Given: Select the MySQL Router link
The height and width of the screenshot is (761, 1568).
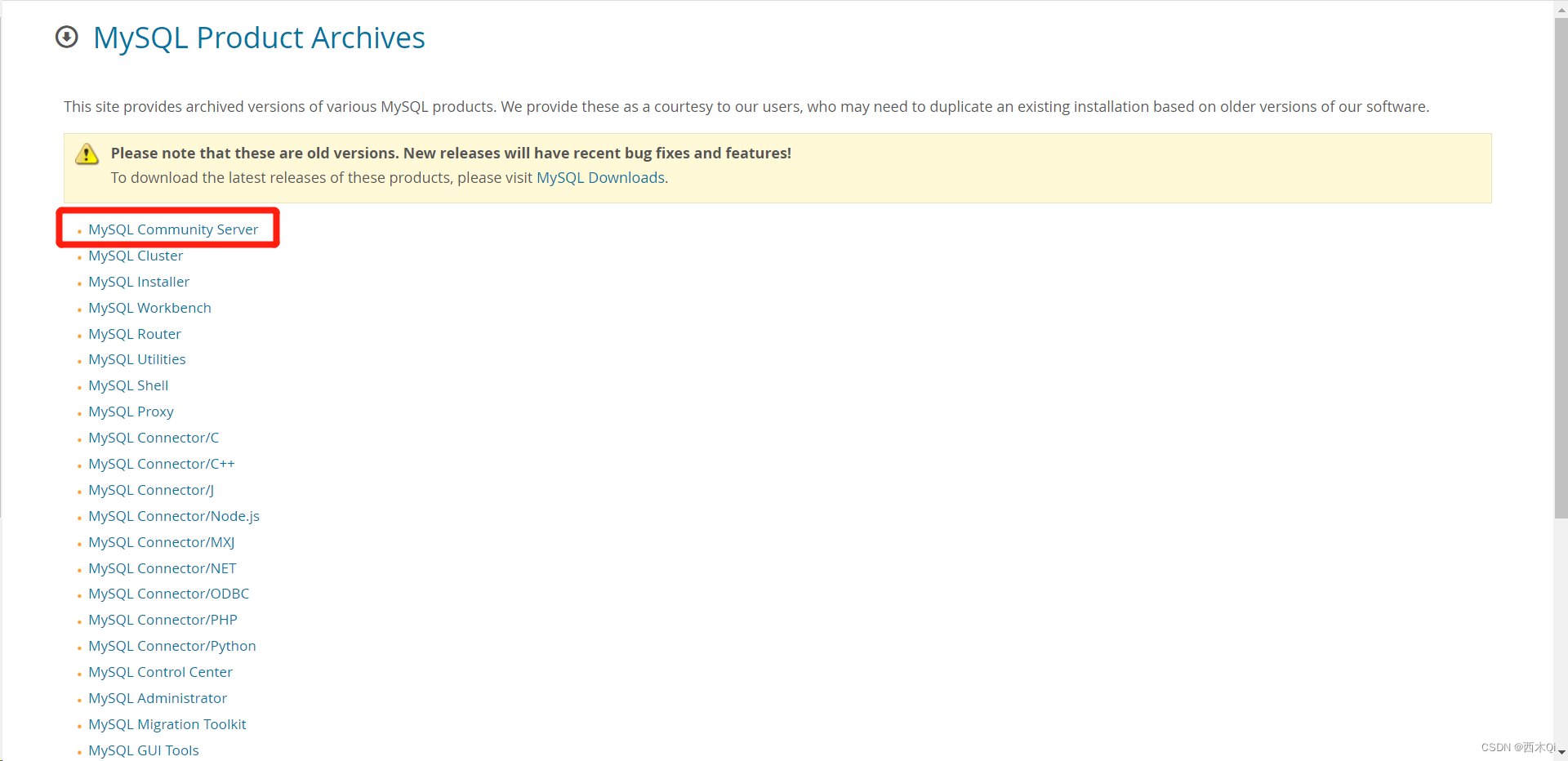Looking at the screenshot, I should tap(135, 334).
